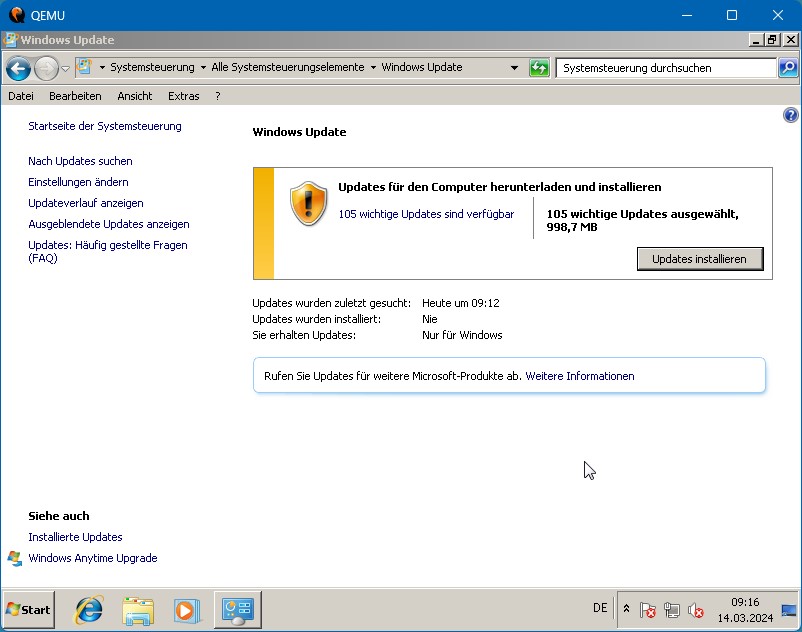Image resolution: width=802 pixels, height=632 pixels.
Task: Refresh the page with green arrows icon
Action: [539, 67]
